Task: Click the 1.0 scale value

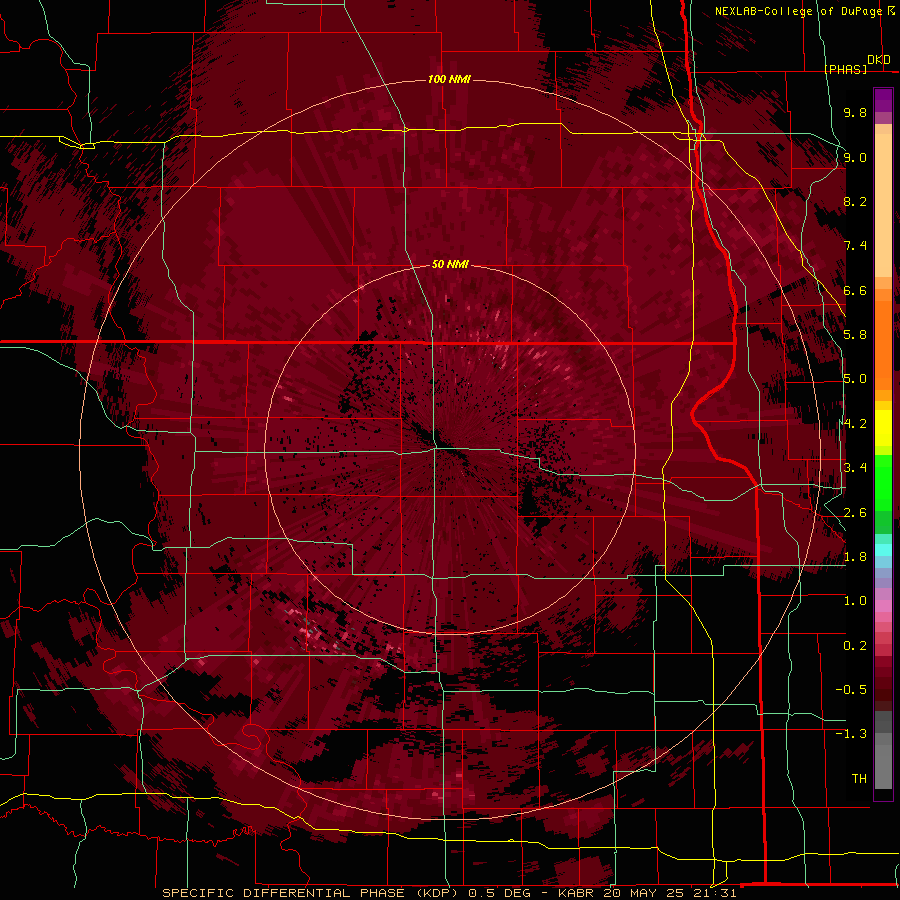Action: point(855,601)
